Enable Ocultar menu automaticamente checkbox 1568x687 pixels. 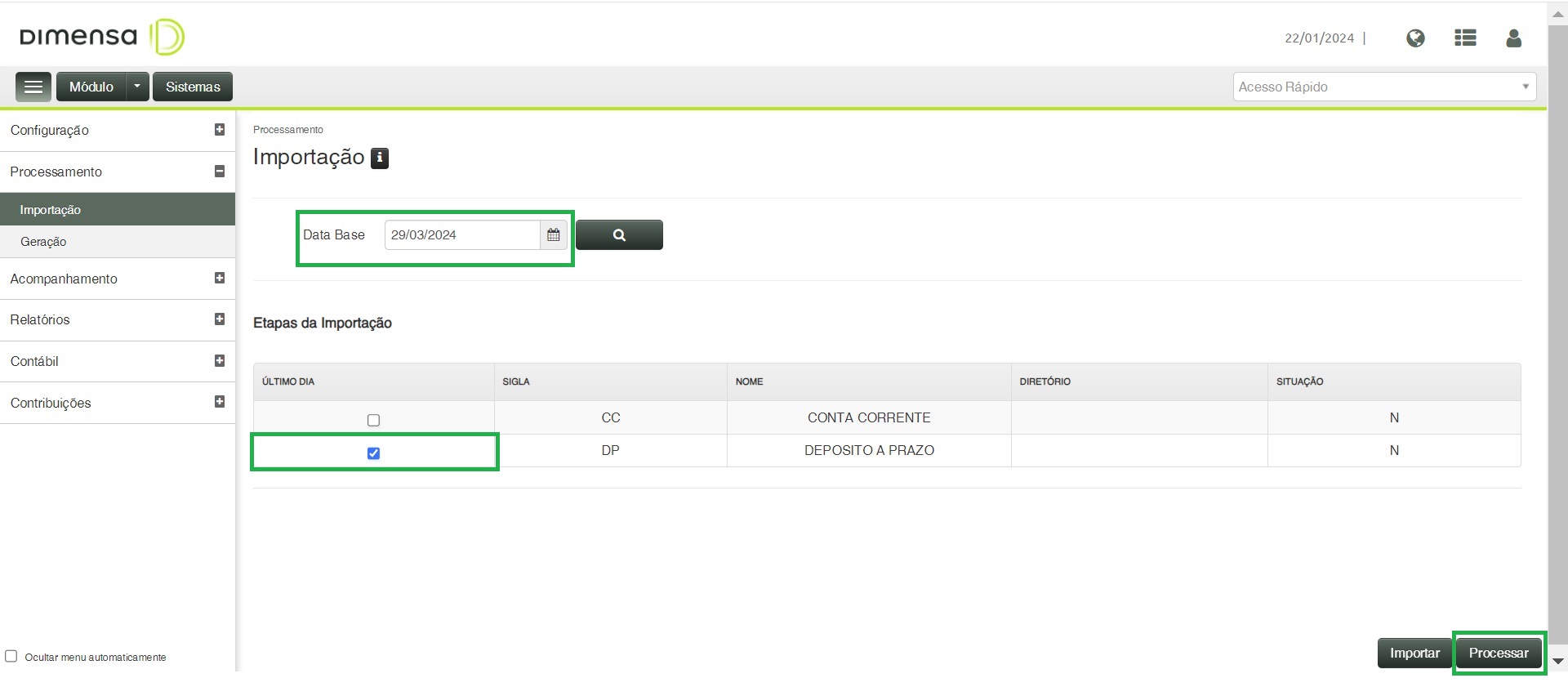pyautogui.click(x=11, y=656)
